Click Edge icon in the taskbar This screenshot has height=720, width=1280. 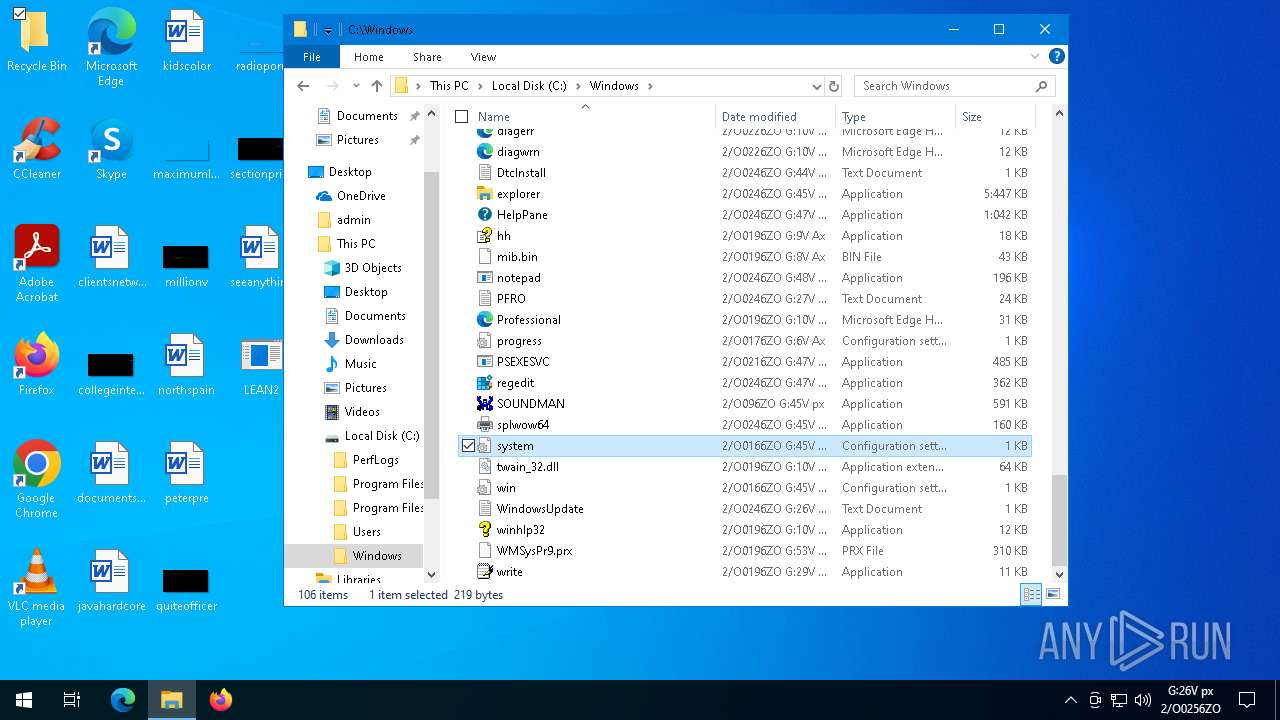tap(123, 700)
